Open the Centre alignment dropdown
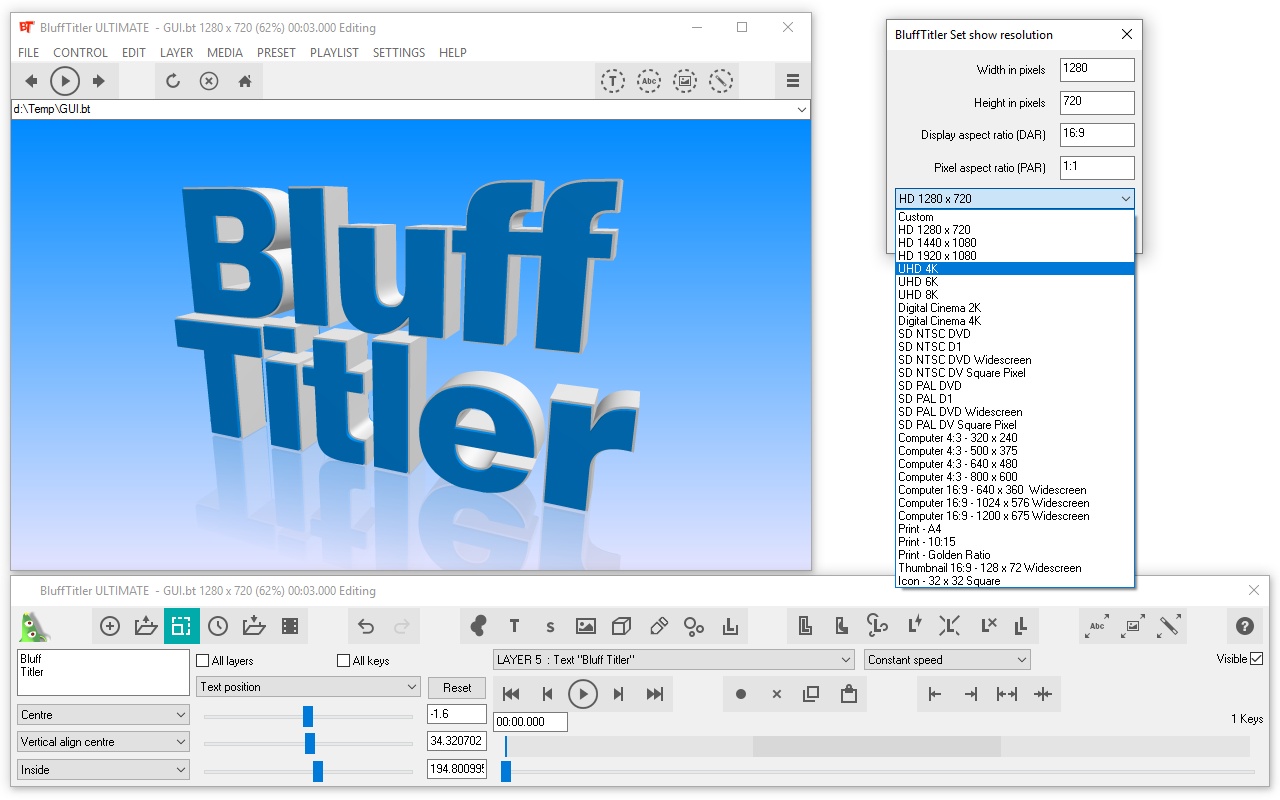This screenshot has height=800, width=1280. 103,715
